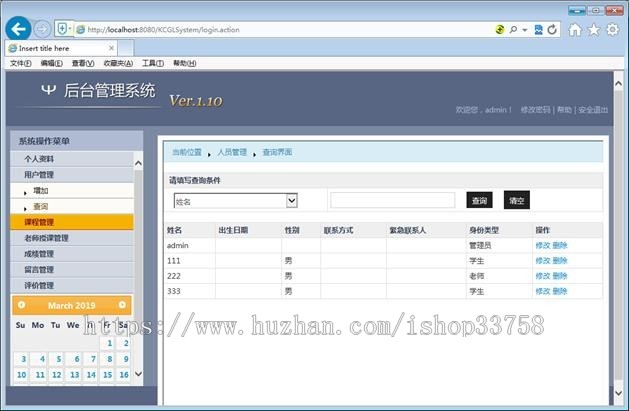The width and height of the screenshot is (629, 411).
Task: Open 个人资料 sidebar menu item
Action: pyautogui.click(x=72, y=159)
